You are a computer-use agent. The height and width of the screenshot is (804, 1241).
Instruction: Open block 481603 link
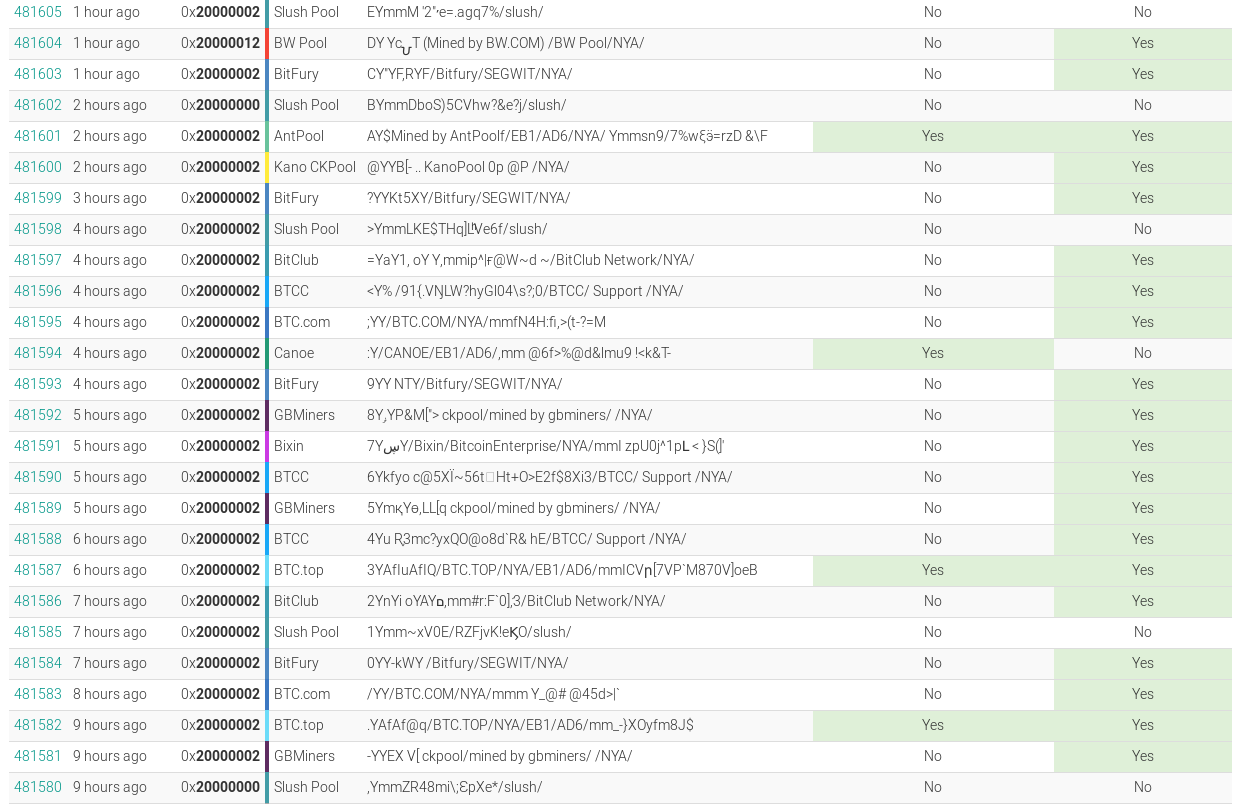(x=38, y=74)
